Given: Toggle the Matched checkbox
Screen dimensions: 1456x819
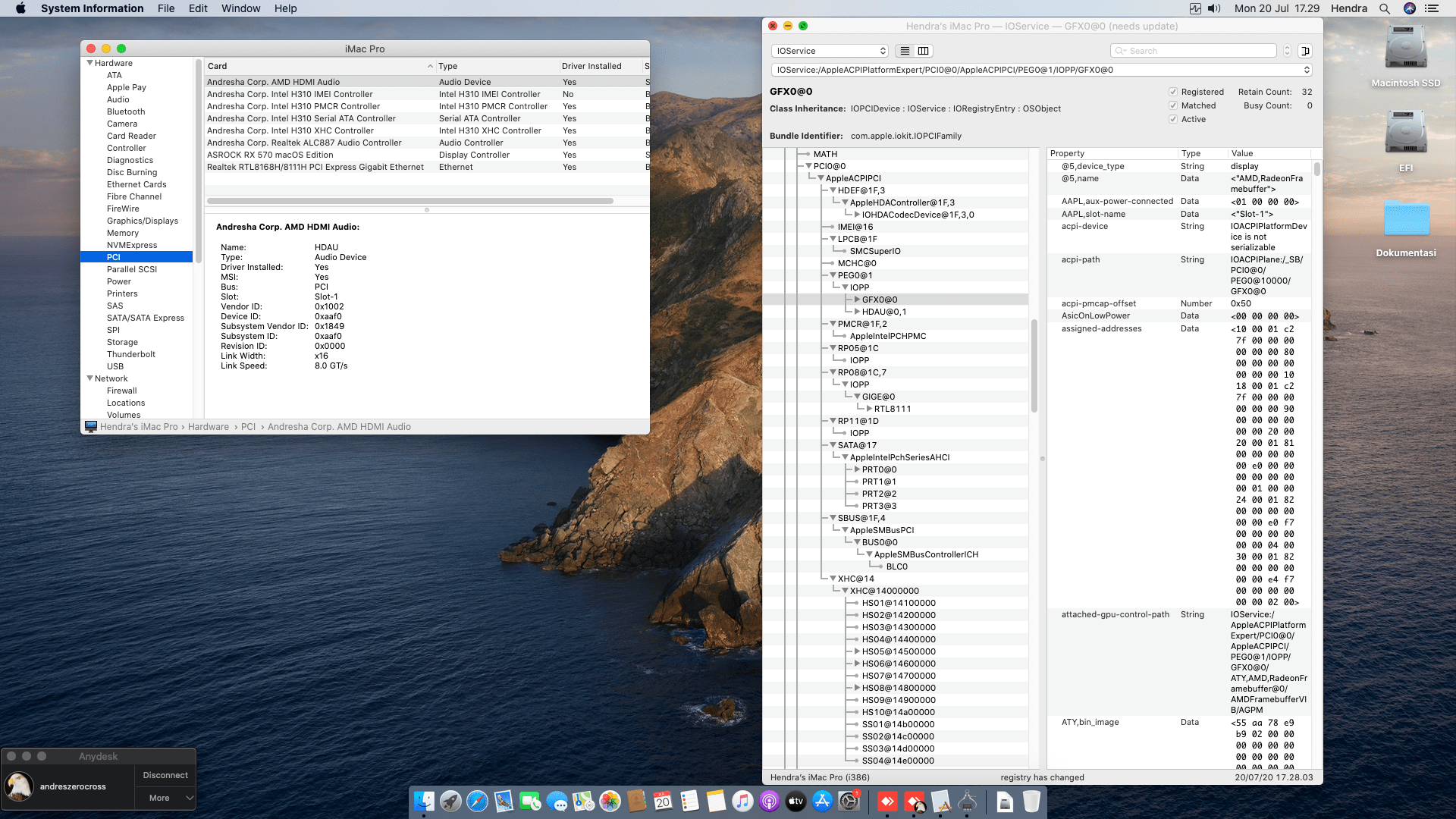Looking at the screenshot, I should click(1173, 105).
